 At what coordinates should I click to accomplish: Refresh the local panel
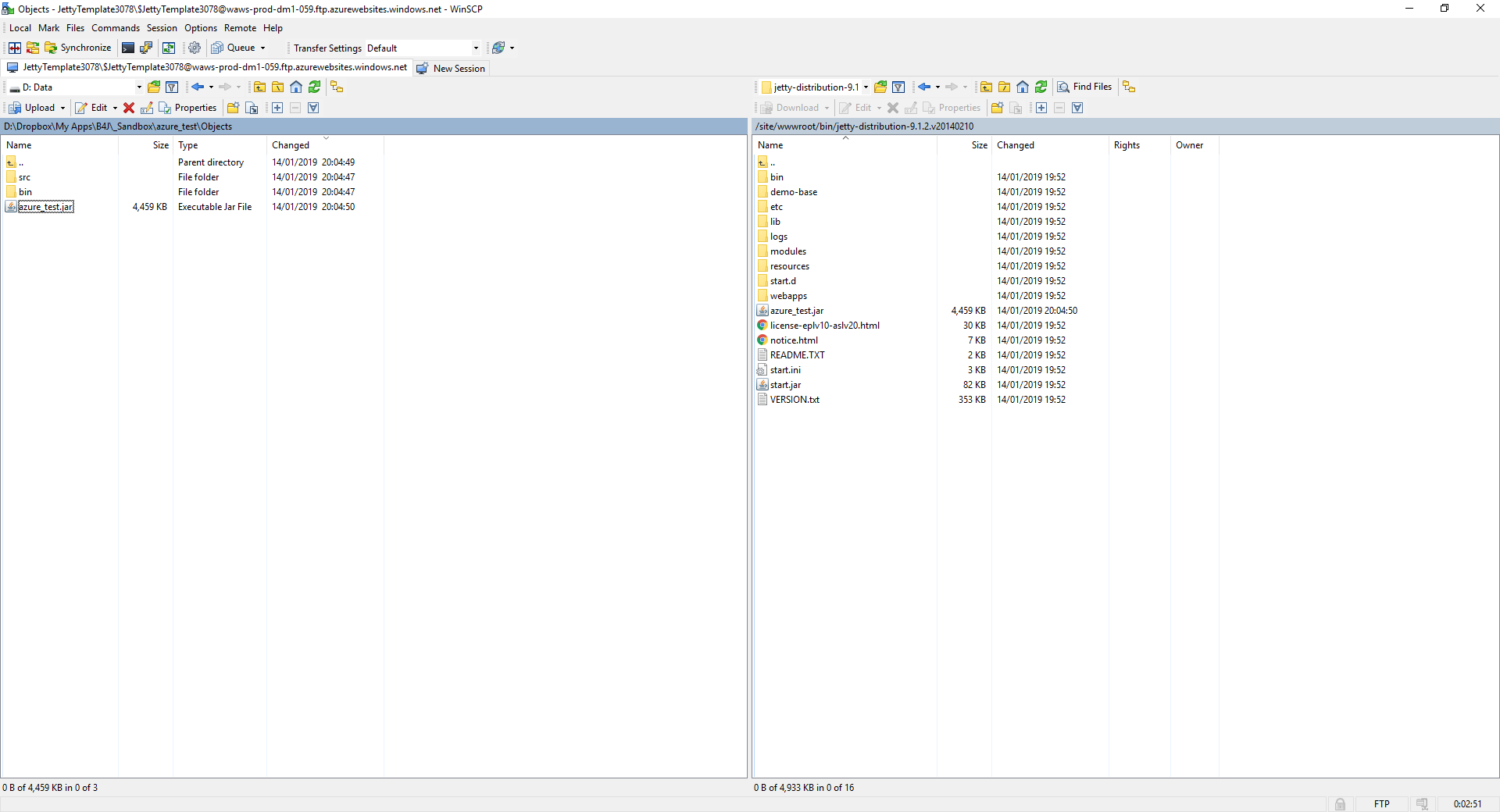(x=314, y=87)
